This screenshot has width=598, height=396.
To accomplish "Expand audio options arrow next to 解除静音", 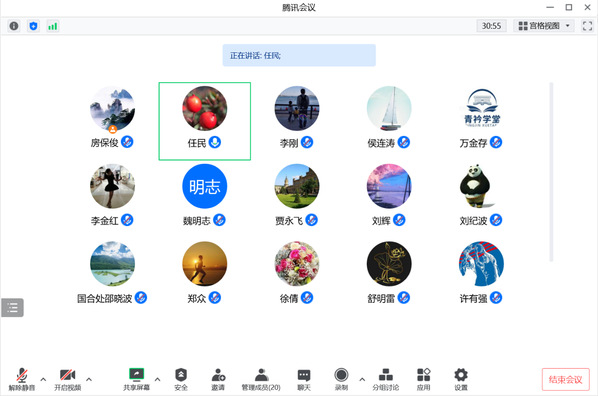I will click(43, 379).
